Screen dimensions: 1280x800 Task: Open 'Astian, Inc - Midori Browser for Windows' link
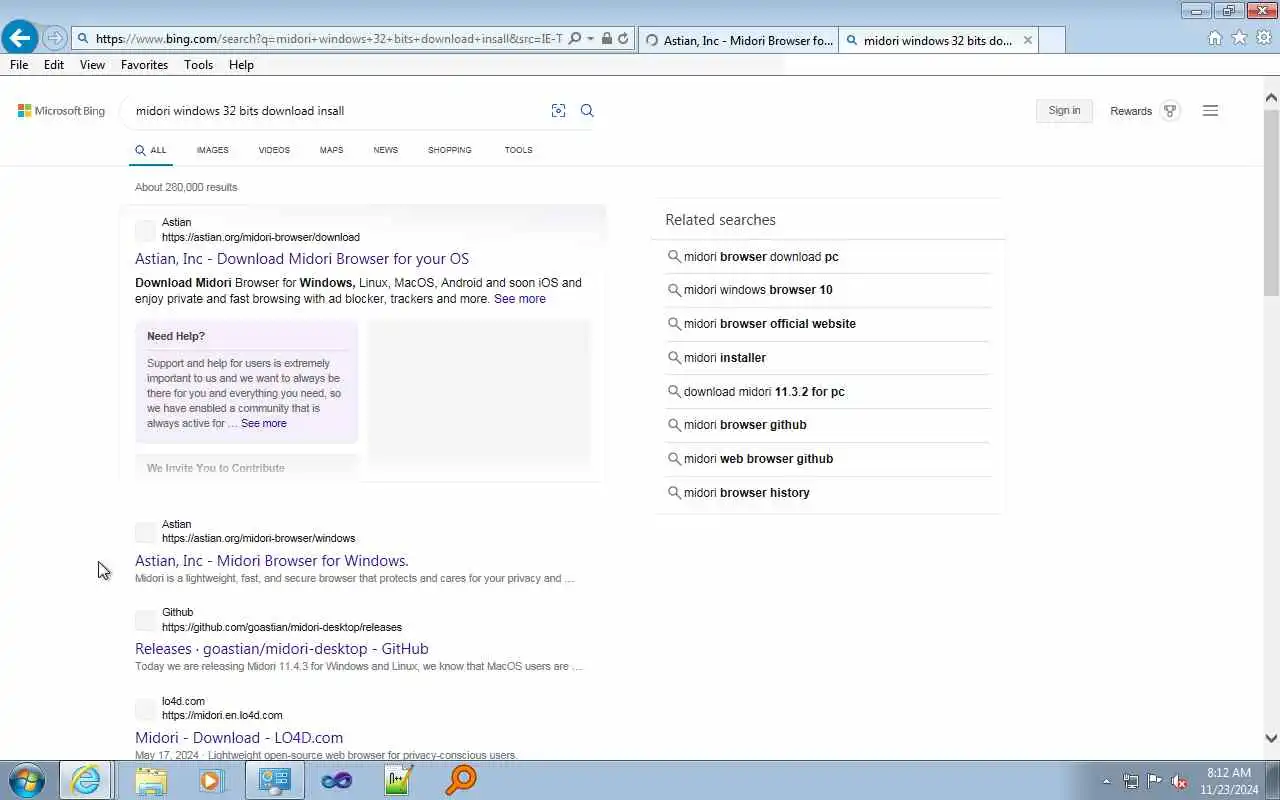(x=272, y=561)
